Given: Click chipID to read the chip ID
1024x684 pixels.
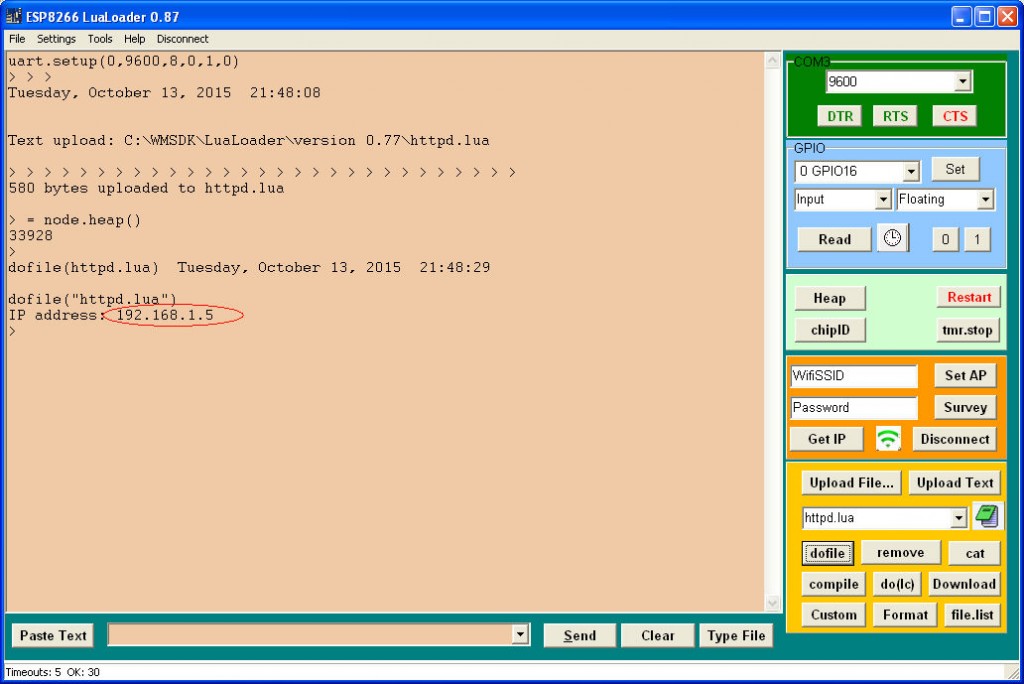Looking at the screenshot, I should [x=829, y=329].
